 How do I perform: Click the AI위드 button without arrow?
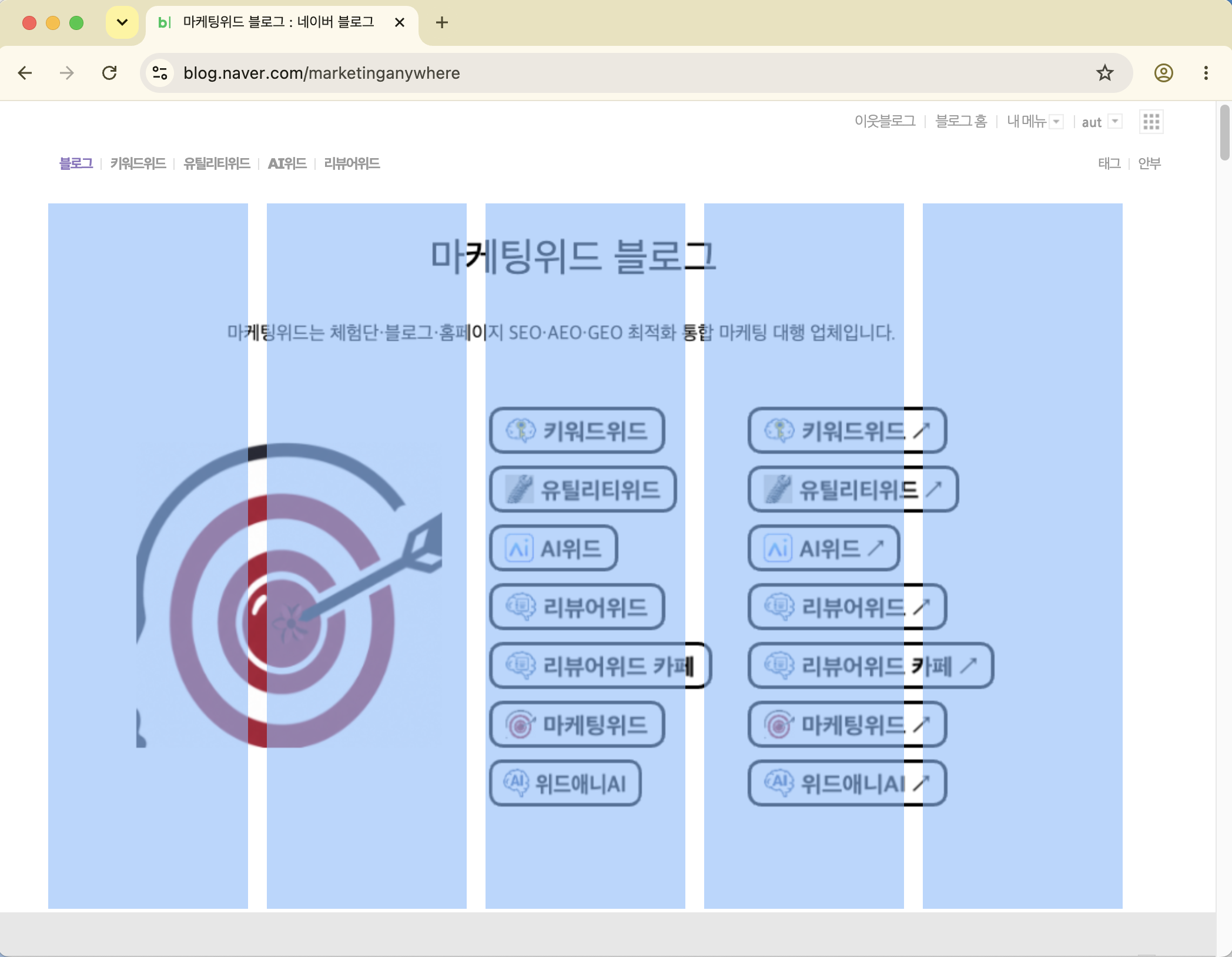(554, 548)
